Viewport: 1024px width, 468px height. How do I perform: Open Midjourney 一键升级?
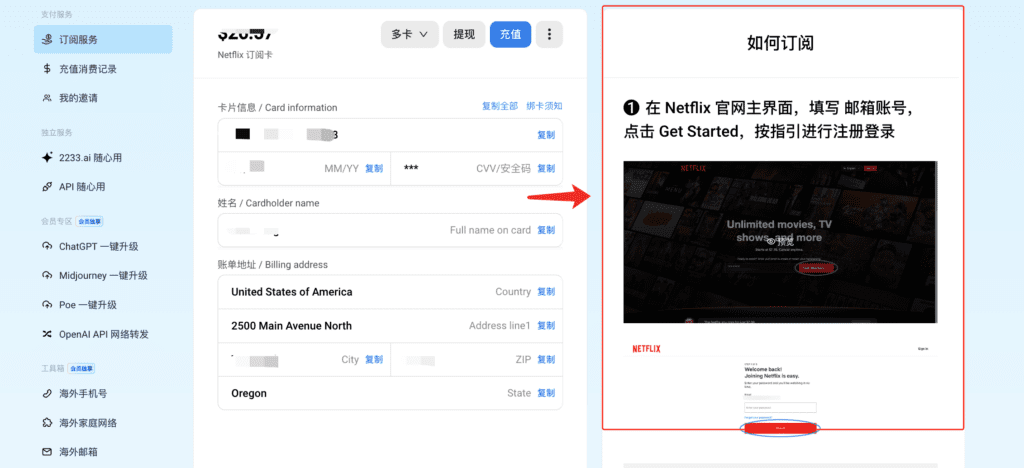click(x=103, y=275)
